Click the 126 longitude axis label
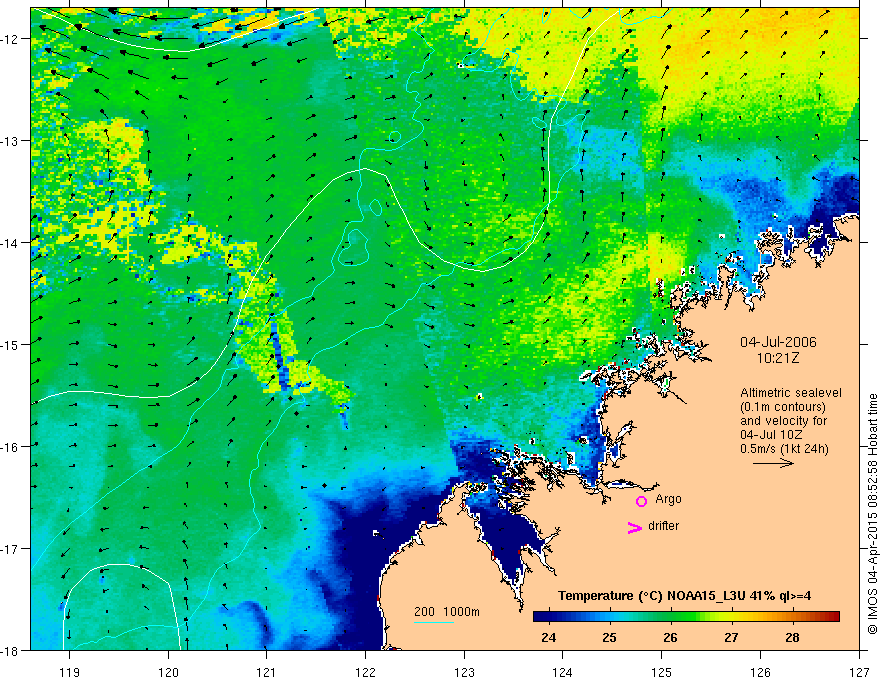Image resolution: width=880 pixels, height=680 pixels. [760, 672]
